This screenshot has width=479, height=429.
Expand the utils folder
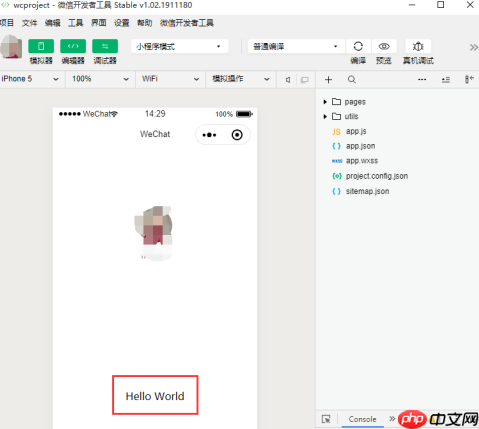(325, 116)
